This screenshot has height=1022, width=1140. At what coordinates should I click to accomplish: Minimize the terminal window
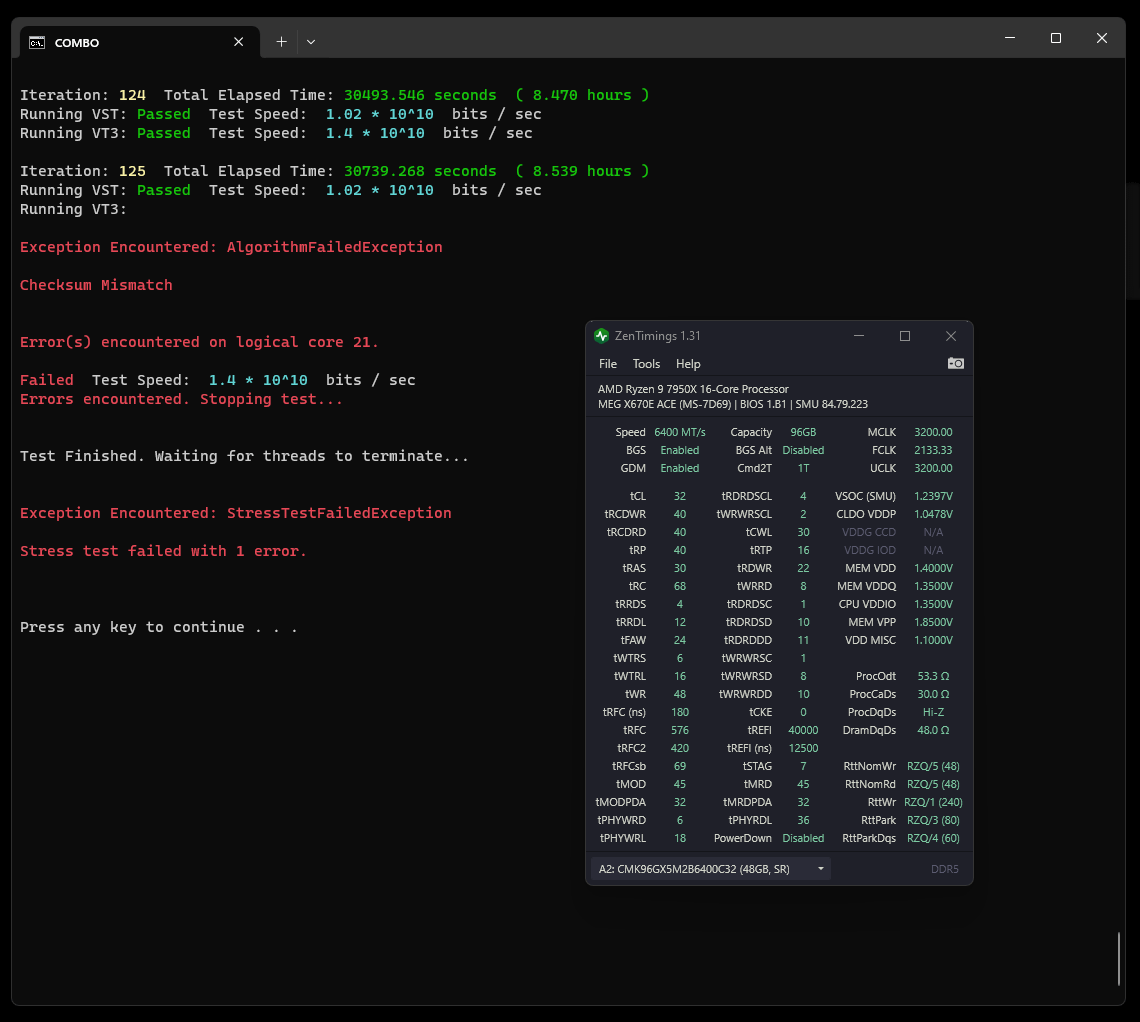[x=1010, y=38]
